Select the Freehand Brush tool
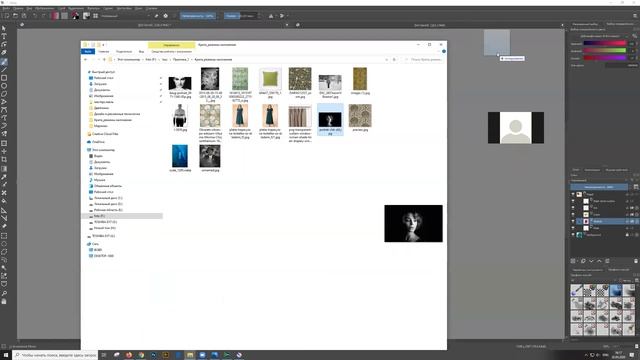The width and height of the screenshot is (640, 360). point(4,62)
